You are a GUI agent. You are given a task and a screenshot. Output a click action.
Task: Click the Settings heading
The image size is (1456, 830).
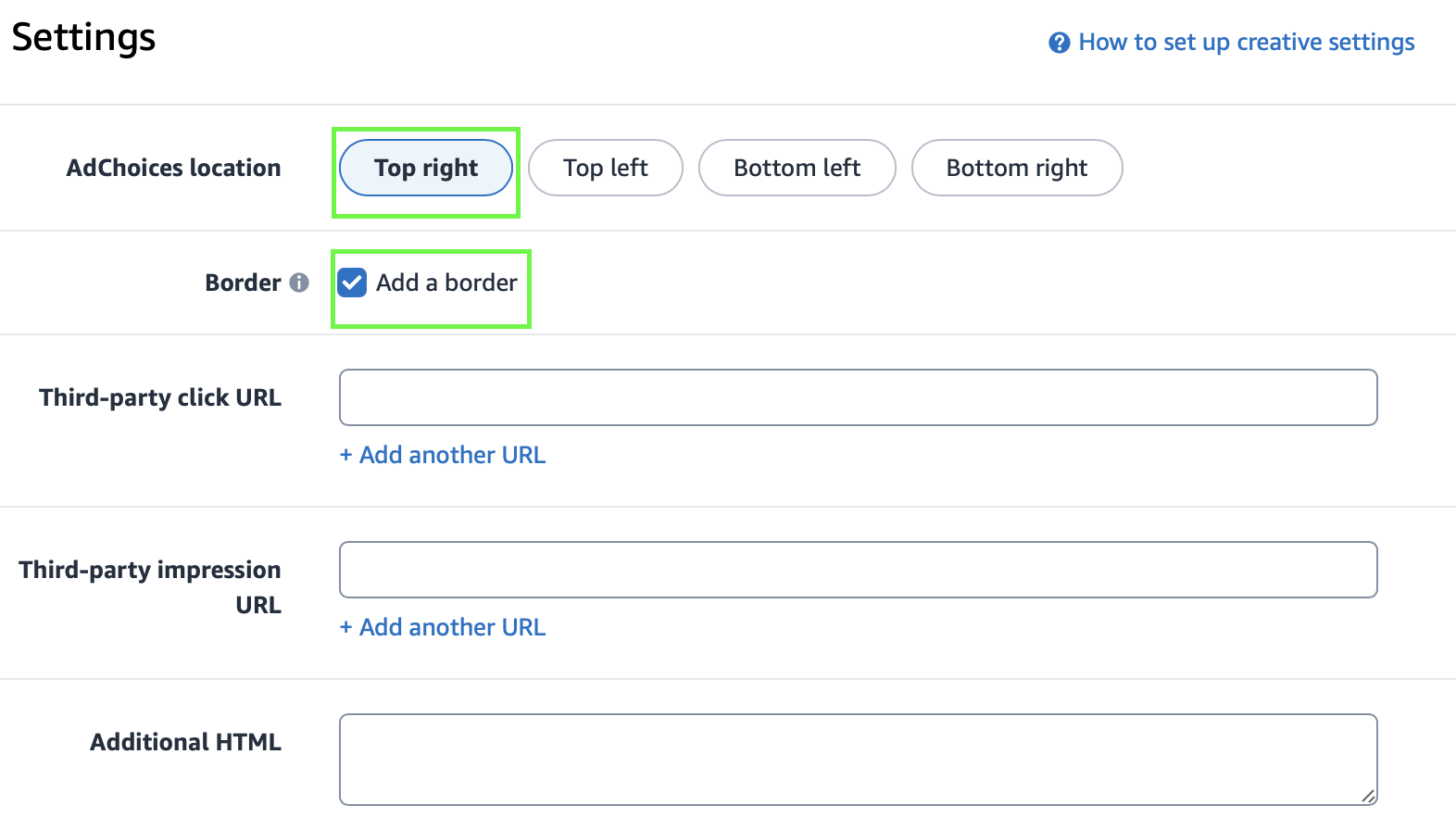point(83,38)
